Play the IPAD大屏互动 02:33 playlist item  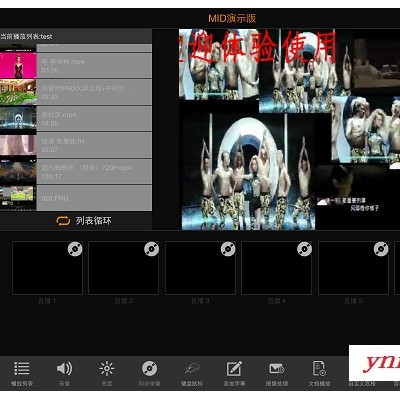[94, 92]
